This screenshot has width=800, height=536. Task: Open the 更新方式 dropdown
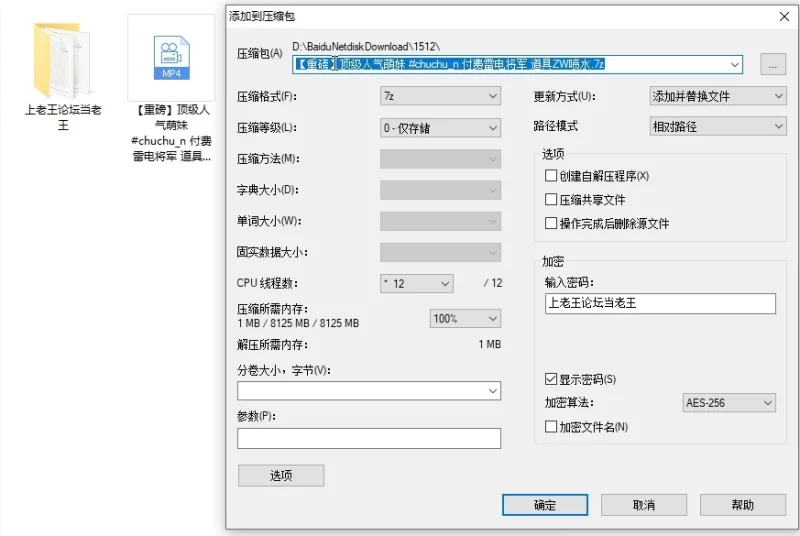pyautogui.click(x=718, y=96)
